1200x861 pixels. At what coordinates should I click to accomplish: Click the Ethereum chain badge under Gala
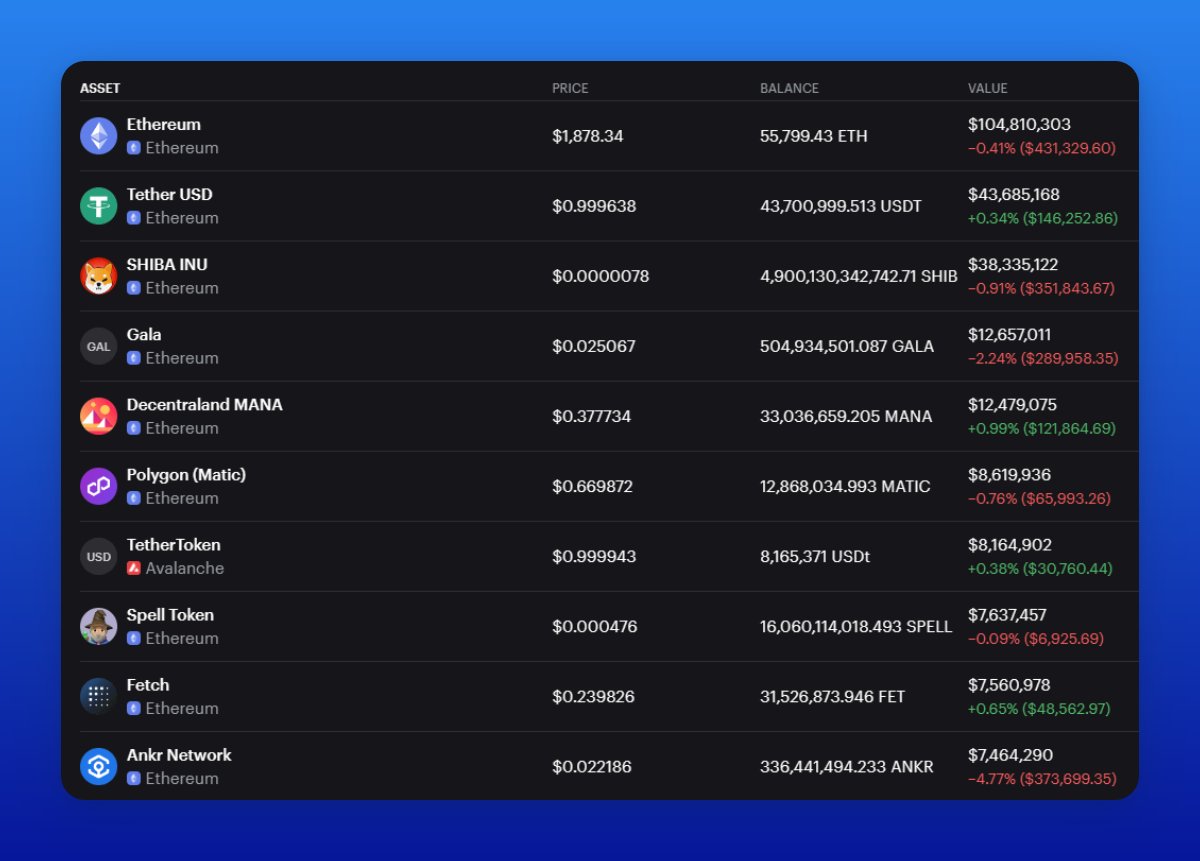pyautogui.click(x=134, y=358)
